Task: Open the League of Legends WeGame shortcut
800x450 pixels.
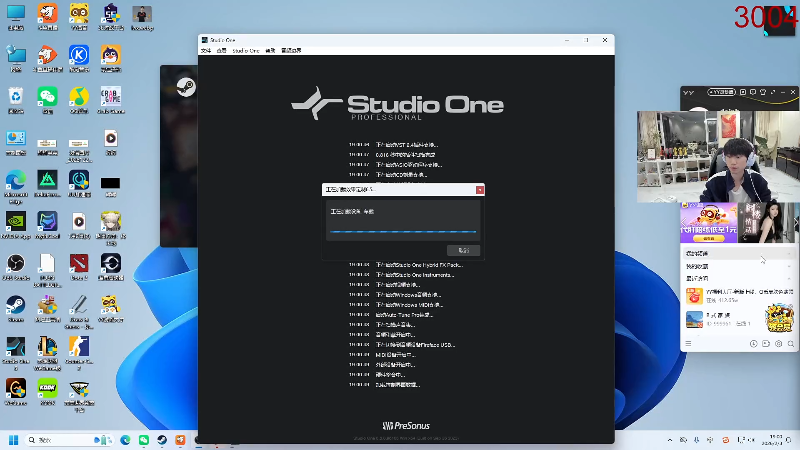Action: [47, 347]
